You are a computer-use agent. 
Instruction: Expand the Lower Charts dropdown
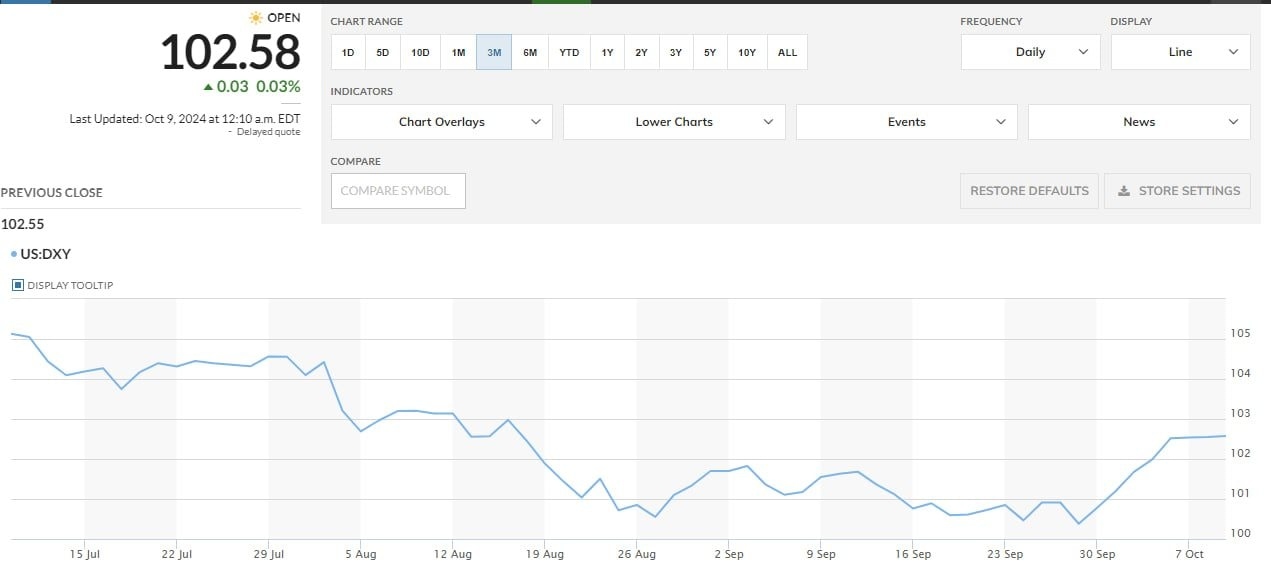tap(674, 122)
